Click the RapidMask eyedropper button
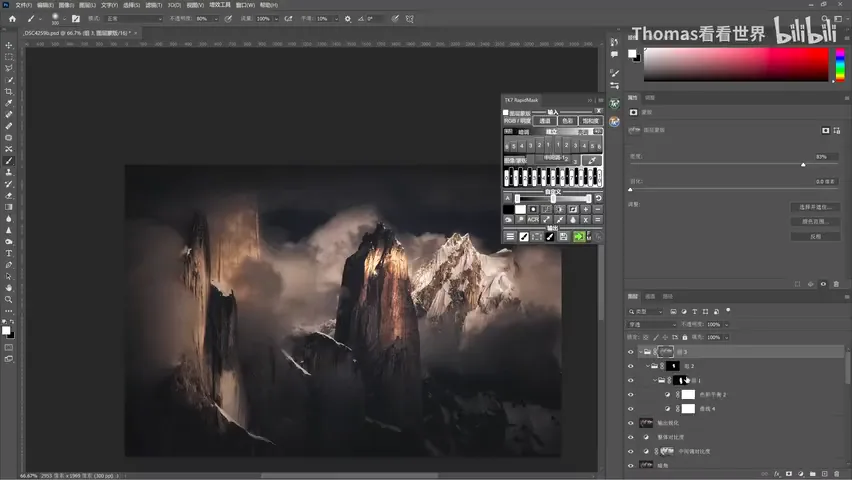The height and width of the screenshot is (480, 852). click(x=592, y=160)
